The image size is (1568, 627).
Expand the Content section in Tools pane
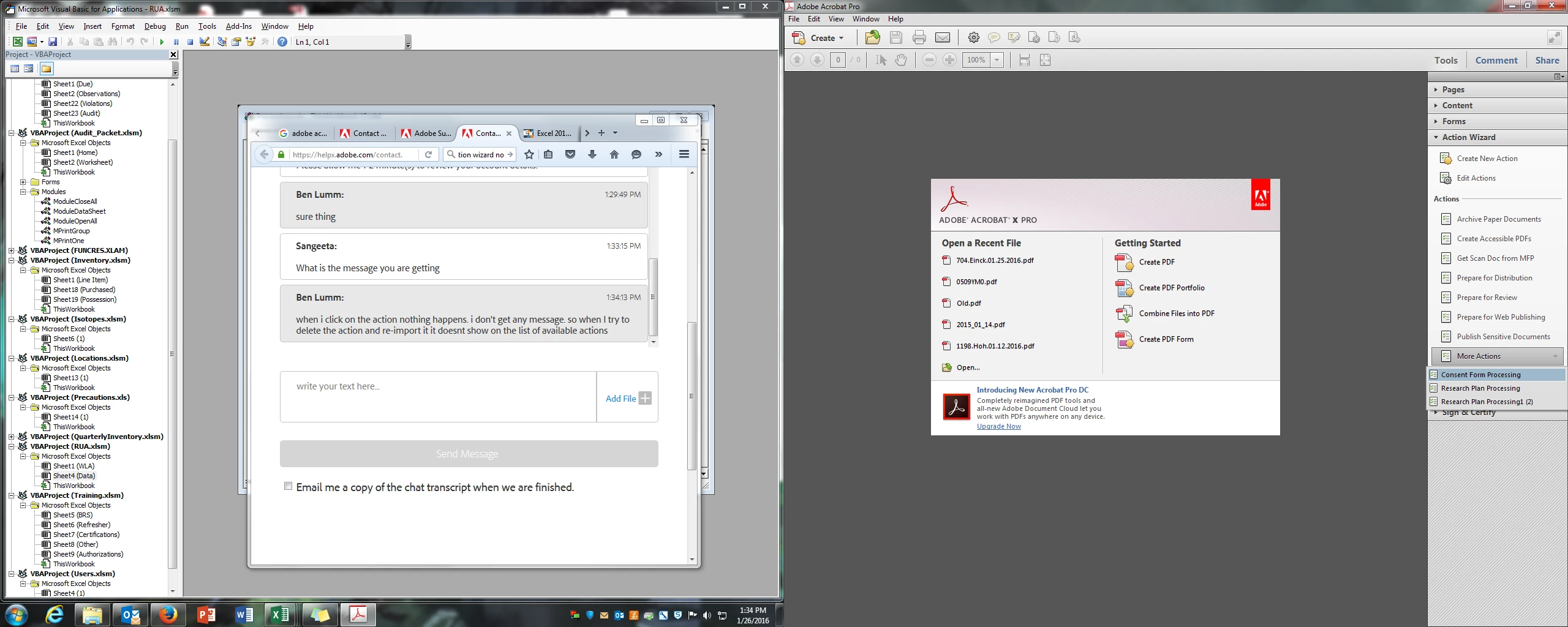click(1497, 105)
